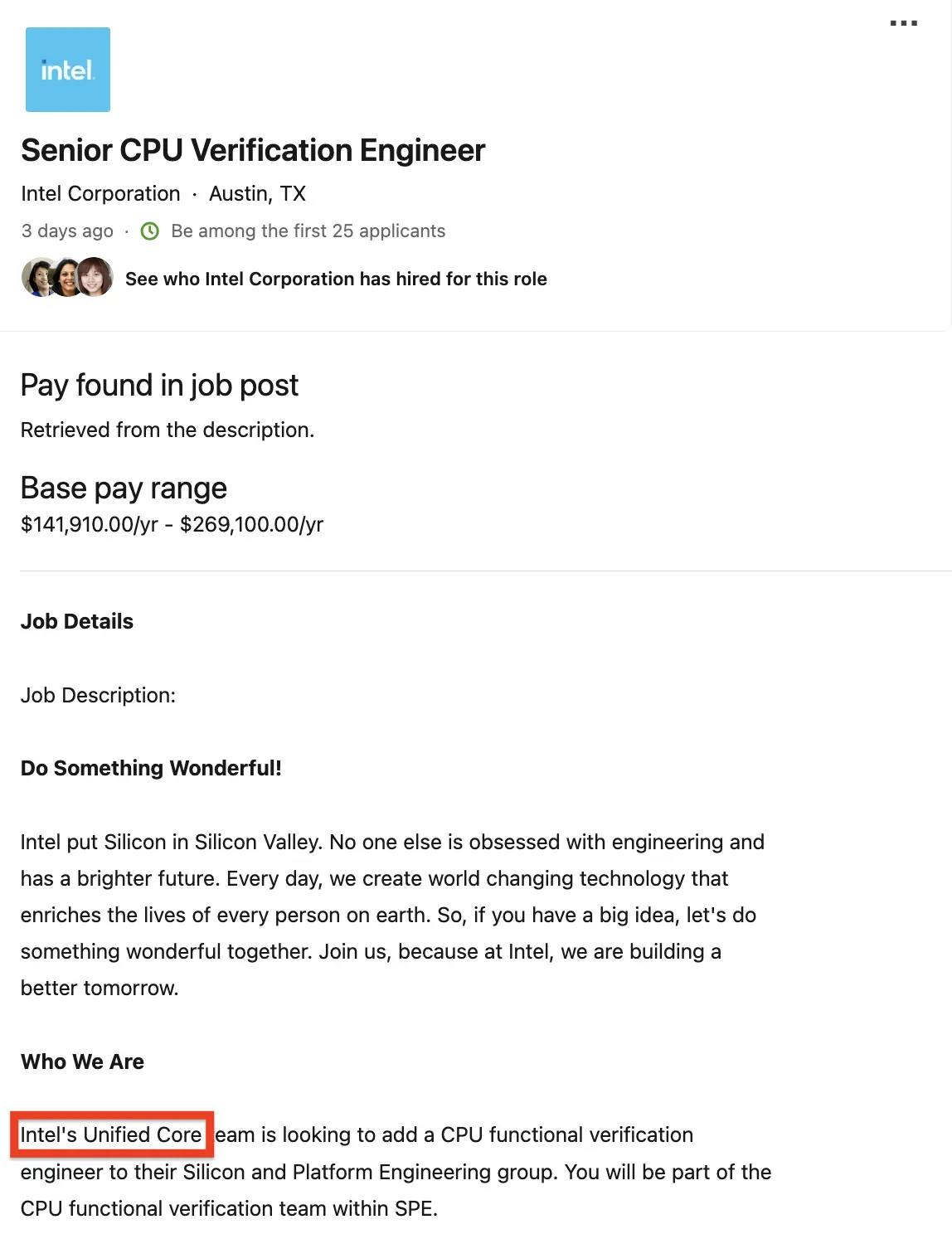The height and width of the screenshot is (1234, 952).
Task: Click the first profile photo of hired employees
Action: tap(38, 278)
